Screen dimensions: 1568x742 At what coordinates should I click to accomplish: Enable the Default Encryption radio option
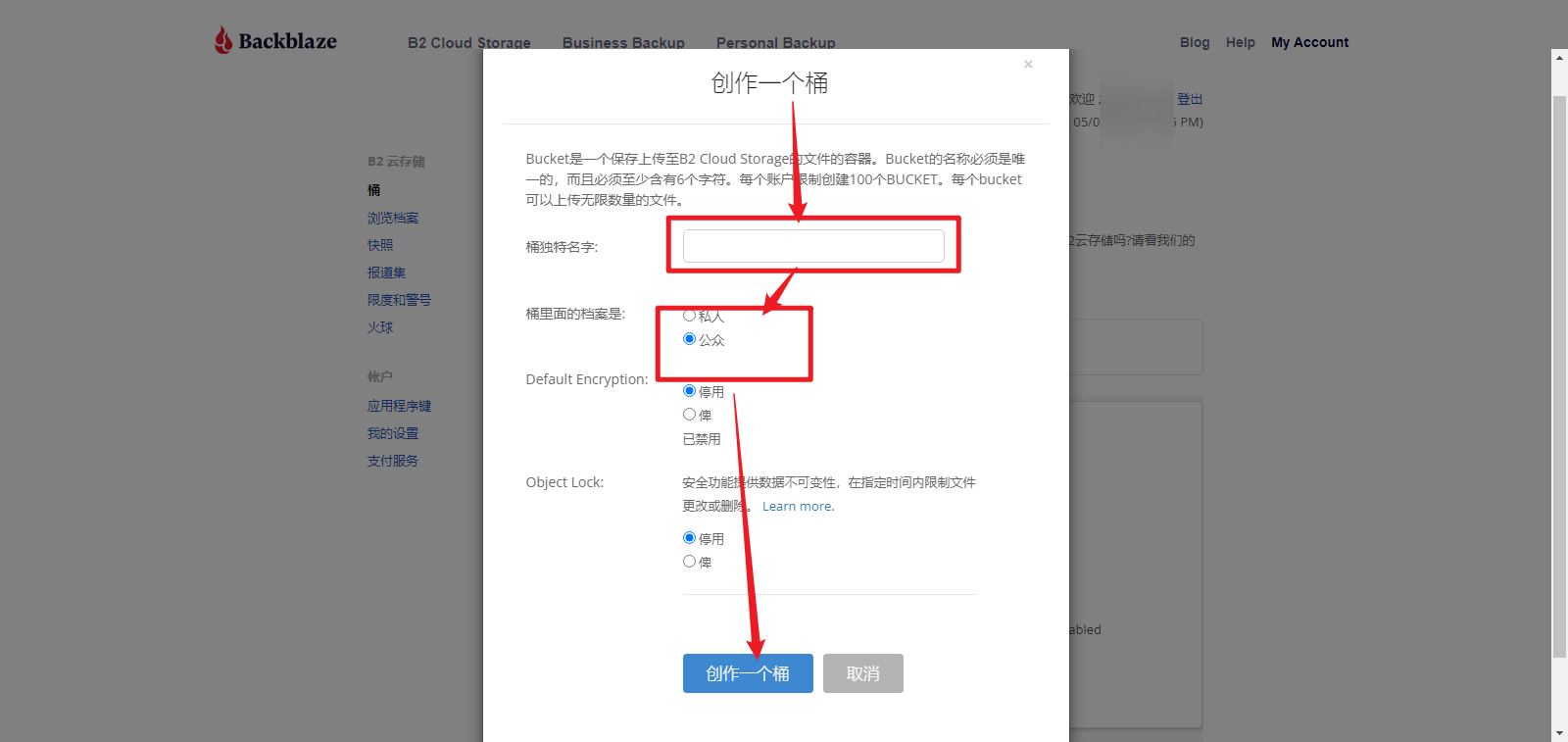tap(689, 415)
